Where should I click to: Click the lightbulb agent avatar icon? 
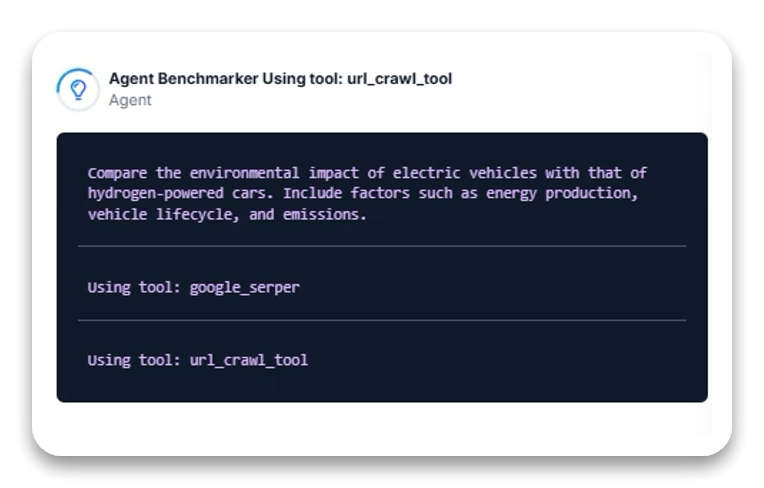pyautogui.click(x=78, y=90)
